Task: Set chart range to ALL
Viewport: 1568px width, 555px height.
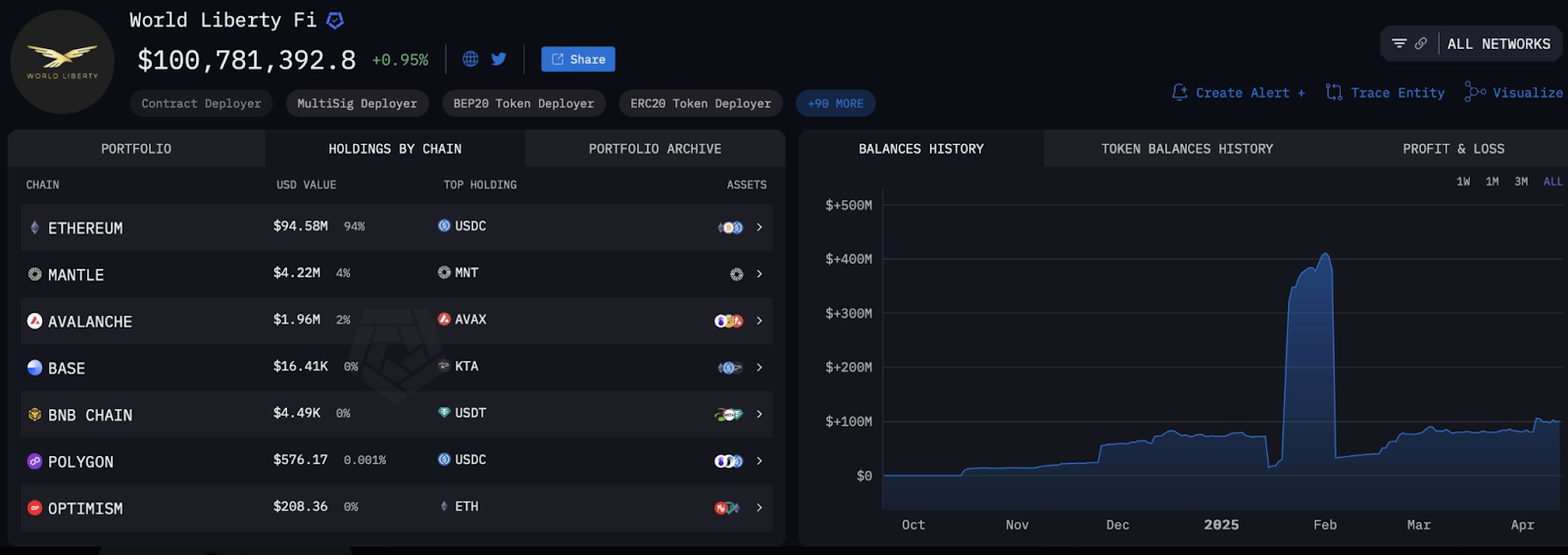Action: (x=1552, y=181)
